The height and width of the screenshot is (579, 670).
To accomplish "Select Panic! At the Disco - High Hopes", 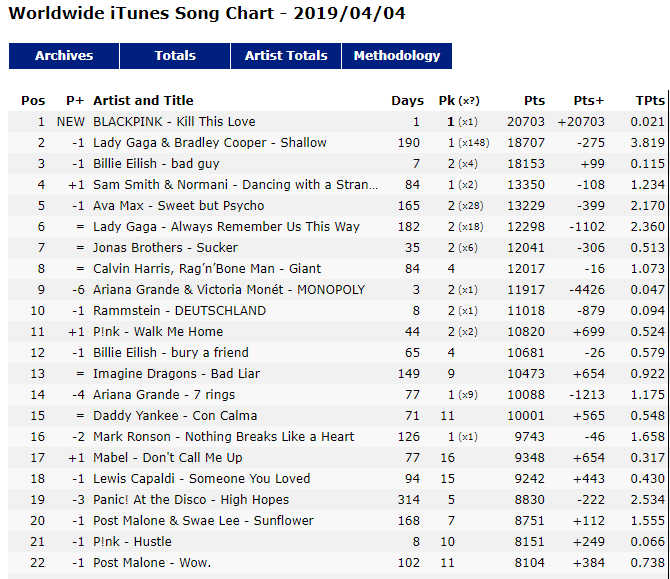I will click(191, 500).
